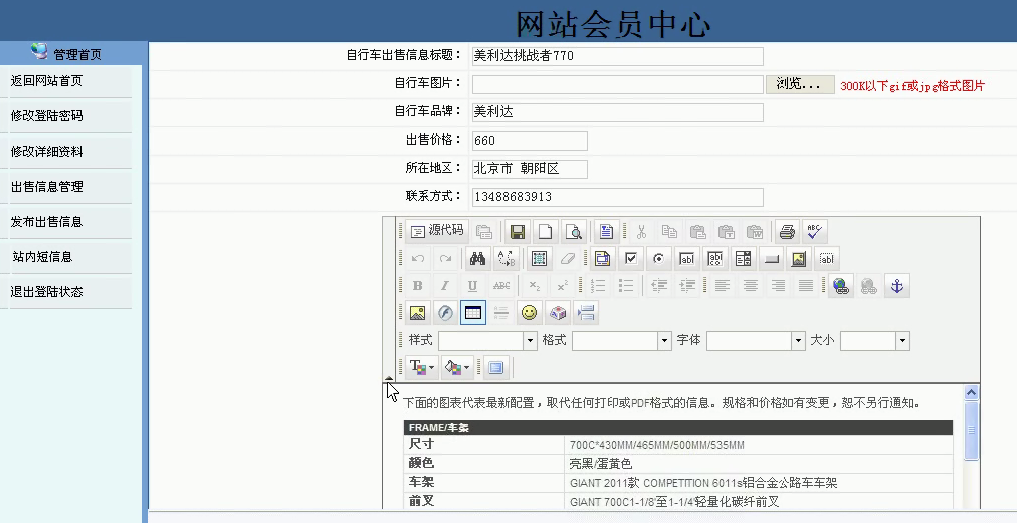The image size is (1017, 523).
Task: Paste from Word icon
Action: 755,232
